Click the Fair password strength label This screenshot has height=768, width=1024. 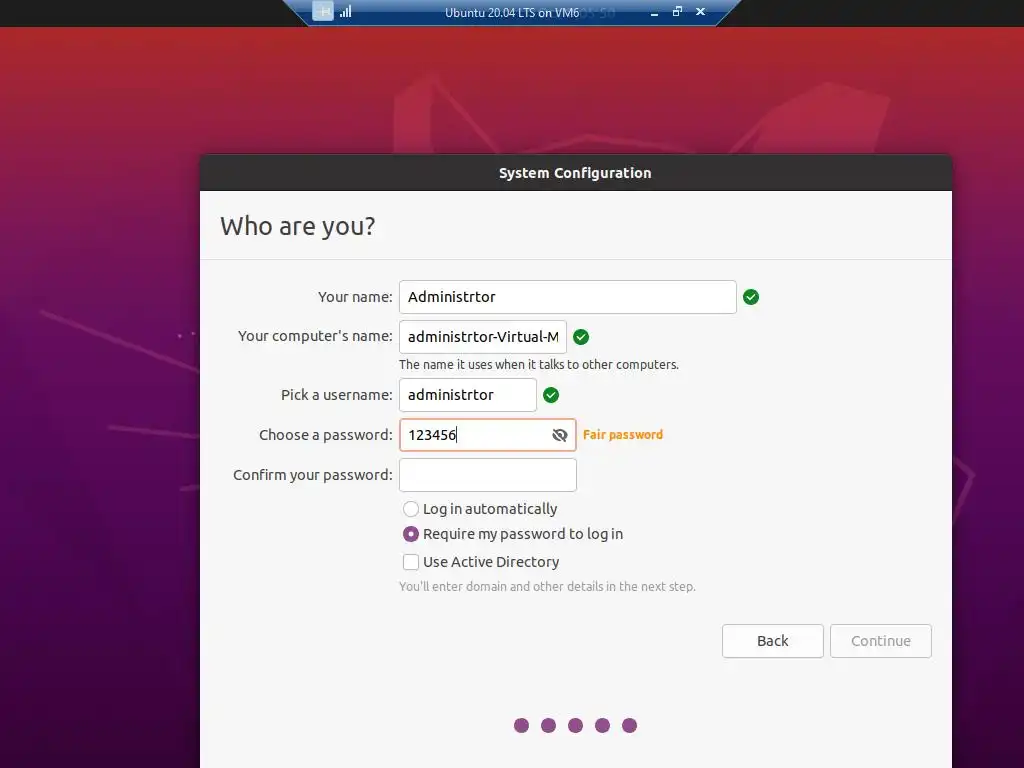(x=623, y=435)
